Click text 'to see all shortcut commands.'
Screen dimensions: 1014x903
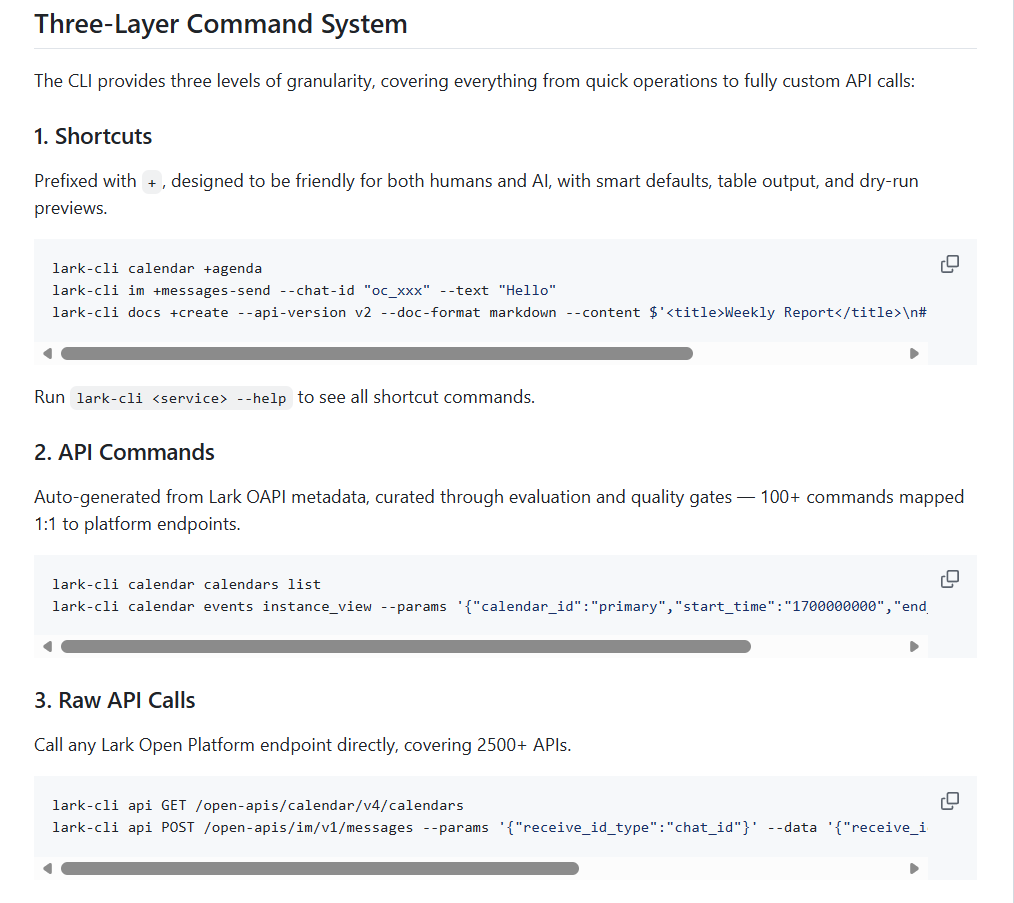pos(416,397)
